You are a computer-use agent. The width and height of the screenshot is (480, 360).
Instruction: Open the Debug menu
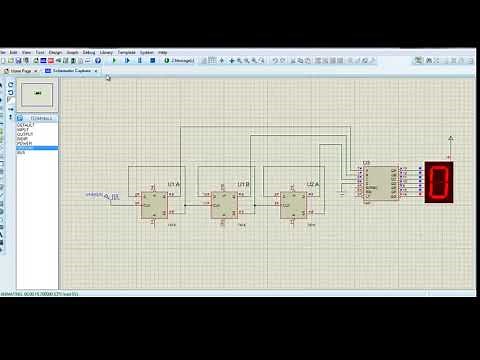click(89, 52)
